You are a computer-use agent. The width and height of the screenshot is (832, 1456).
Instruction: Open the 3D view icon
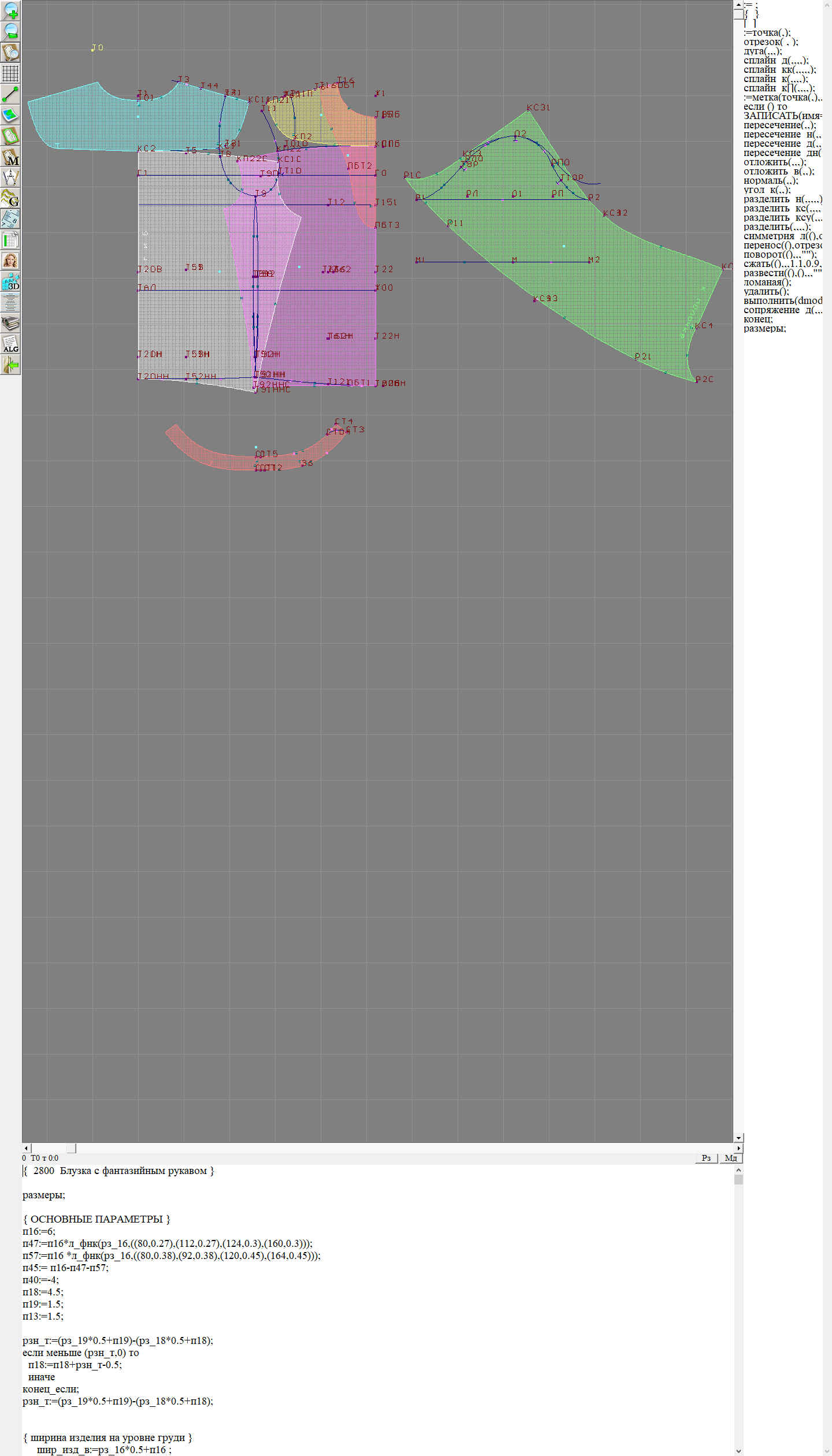pyautogui.click(x=10, y=281)
